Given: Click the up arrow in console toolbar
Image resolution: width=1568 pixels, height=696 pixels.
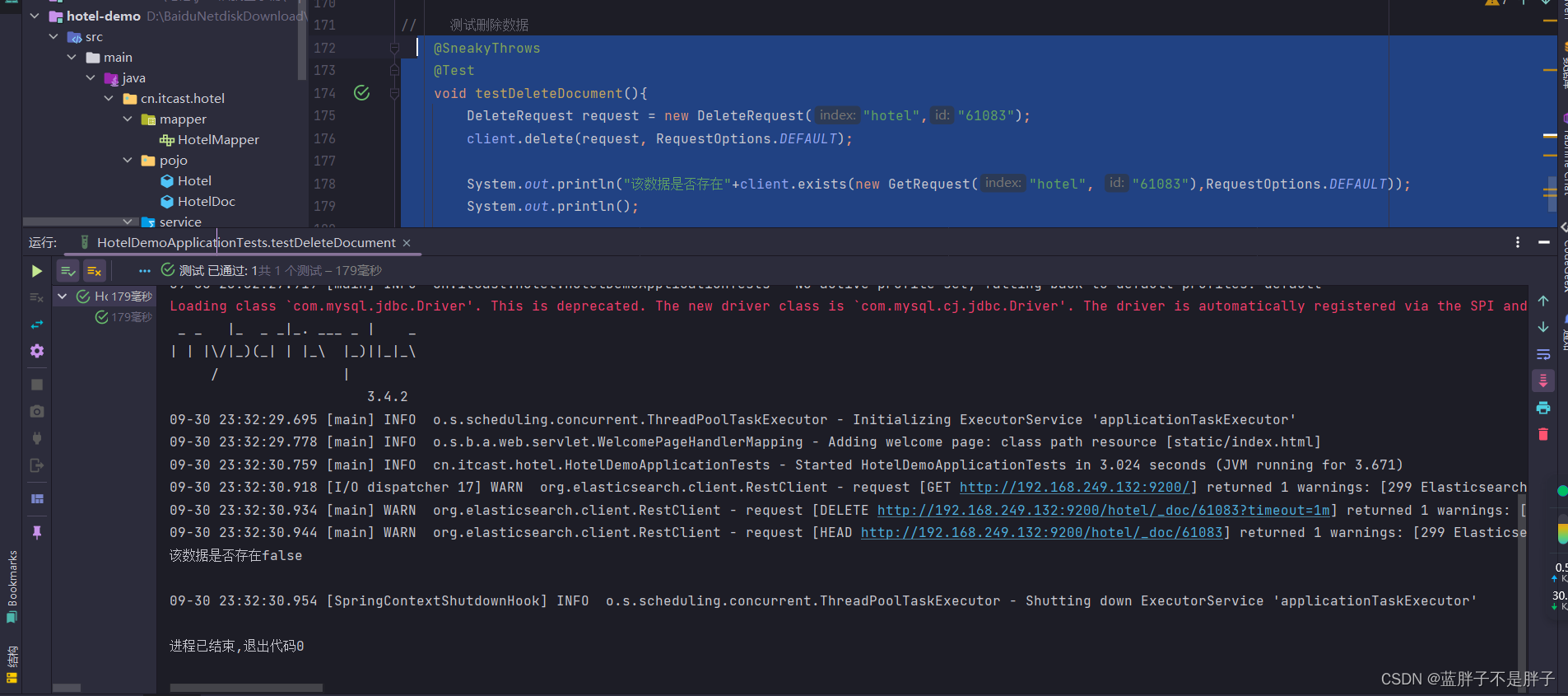Looking at the screenshot, I should point(1543,301).
